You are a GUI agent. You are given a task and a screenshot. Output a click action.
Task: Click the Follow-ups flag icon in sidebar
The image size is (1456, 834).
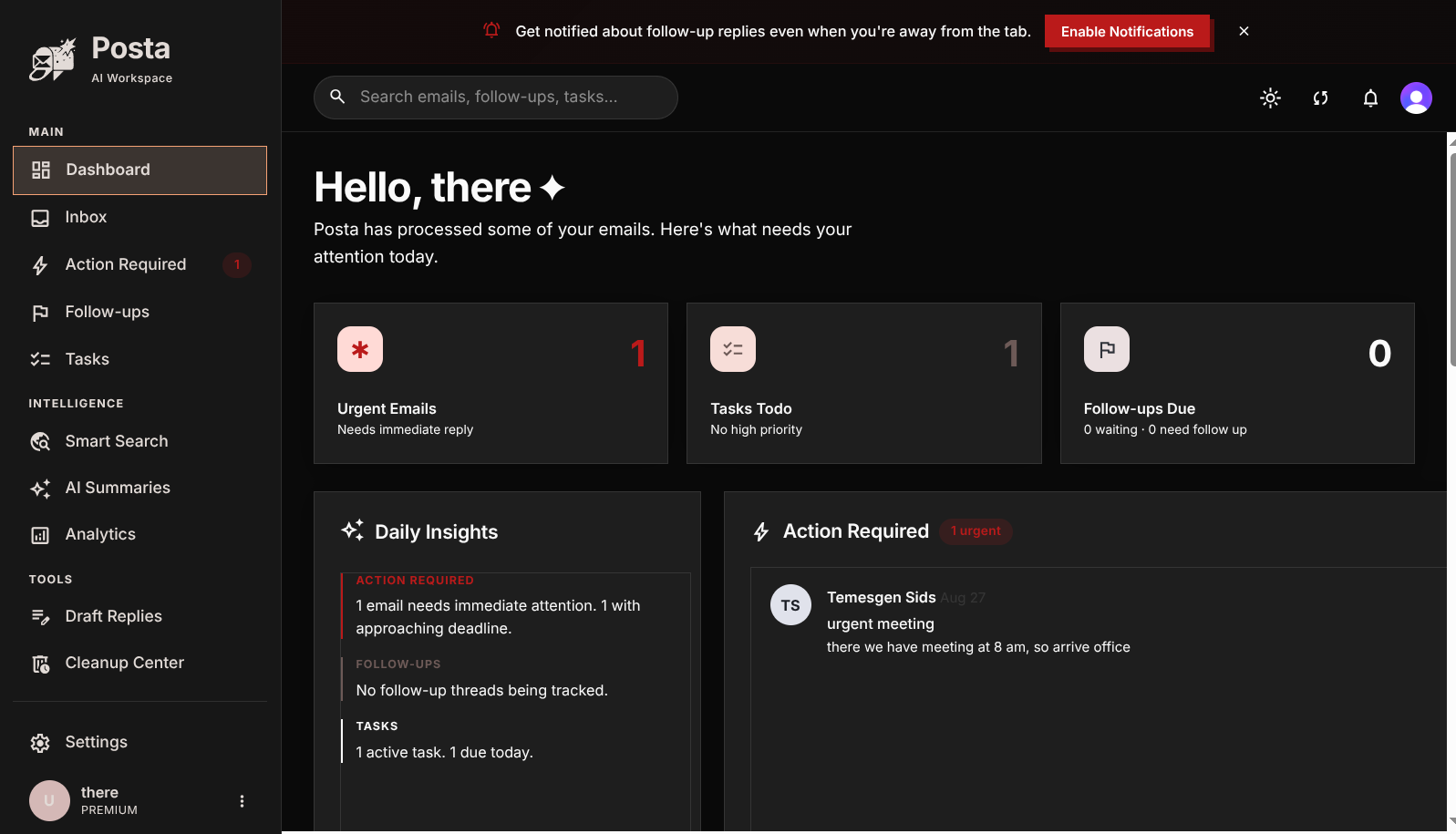pos(40,313)
